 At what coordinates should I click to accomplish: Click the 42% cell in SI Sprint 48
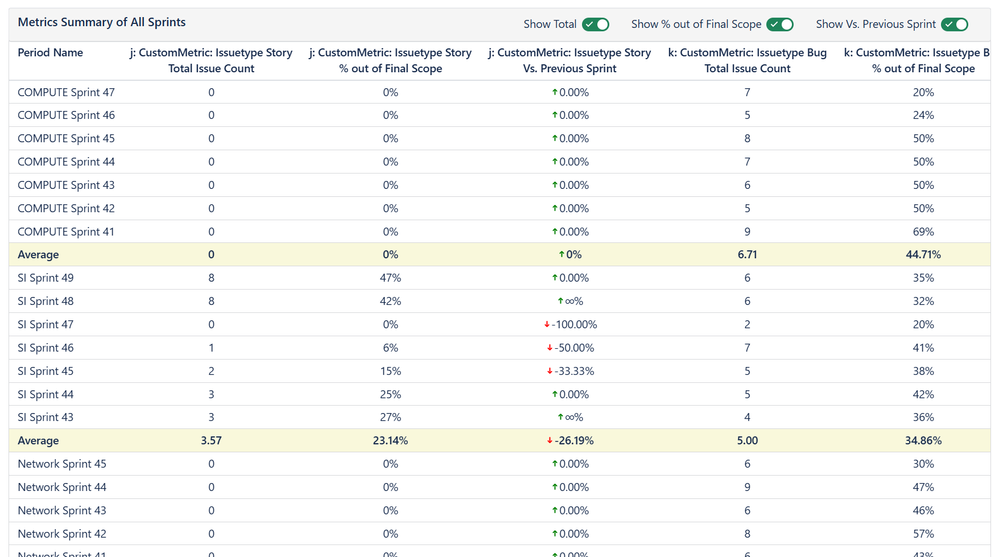click(391, 301)
